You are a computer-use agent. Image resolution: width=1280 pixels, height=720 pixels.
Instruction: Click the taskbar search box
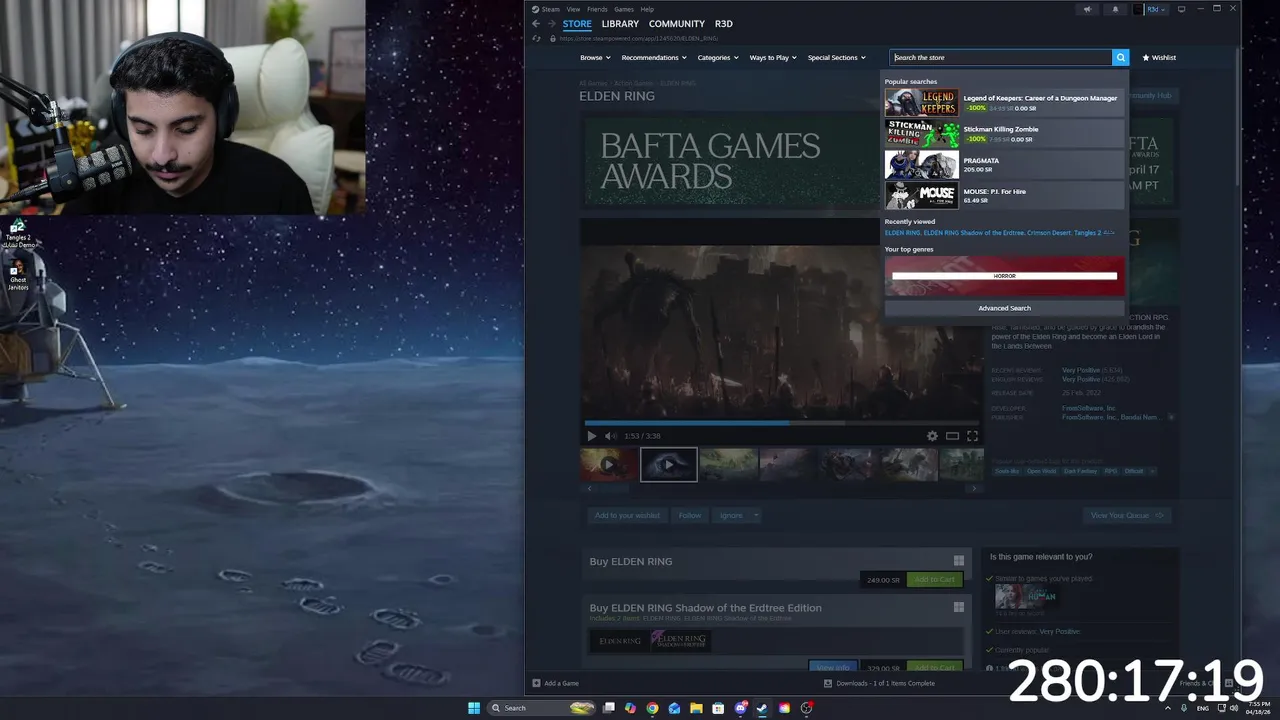click(x=541, y=708)
